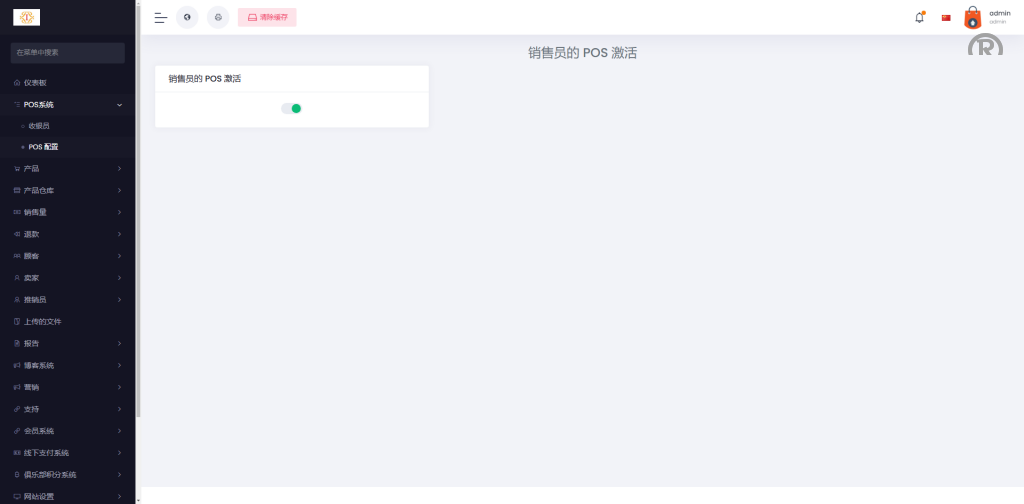This screenshot has width=1024, height=504.
Task: Click the globe website icon in header
Action: (x=187, y=18)
